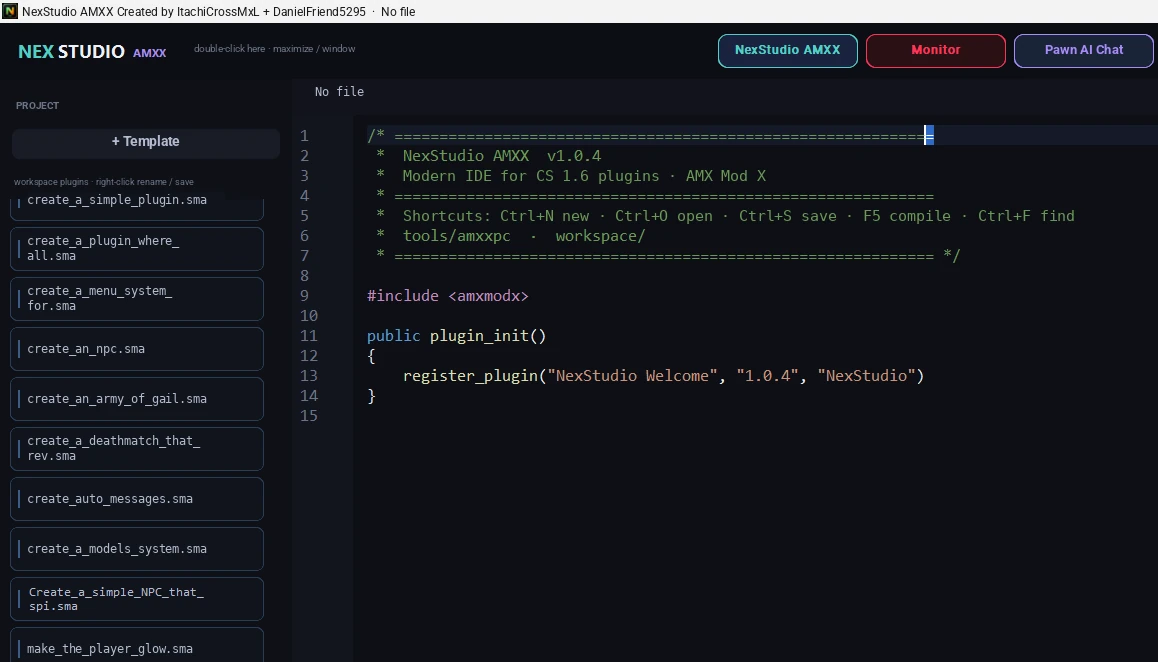The image size is (1158, 662).
Task: Click the workspace plugins hint text
Action: click(x=103, y=182)
